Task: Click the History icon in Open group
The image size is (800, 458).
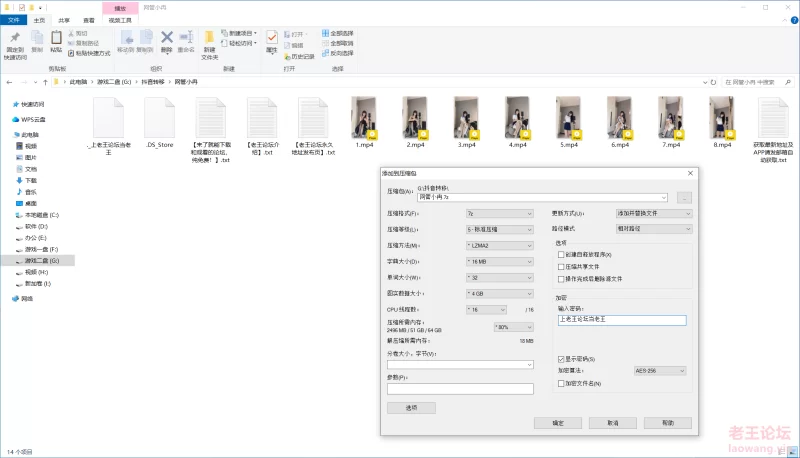Action: pos(287,56)
